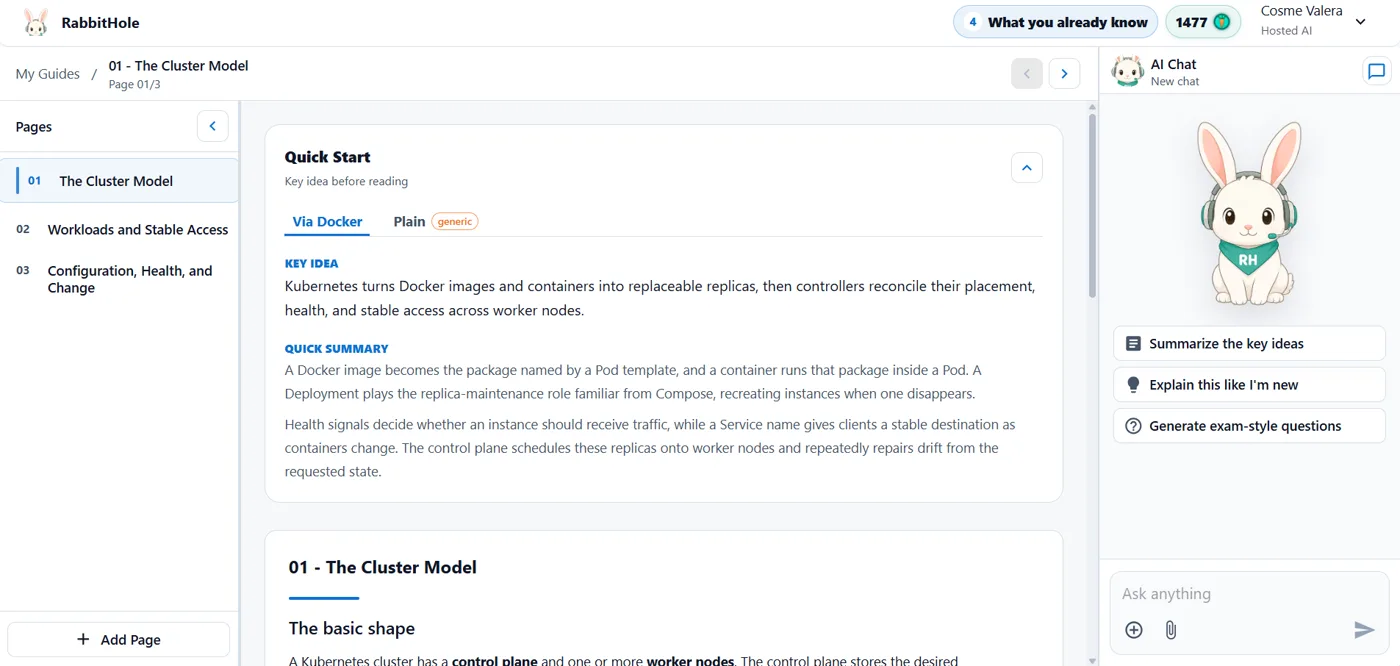This screenshot has height=666, width=1400.
Task: Click the 1477 points badge
Action: coord(1203,22)
